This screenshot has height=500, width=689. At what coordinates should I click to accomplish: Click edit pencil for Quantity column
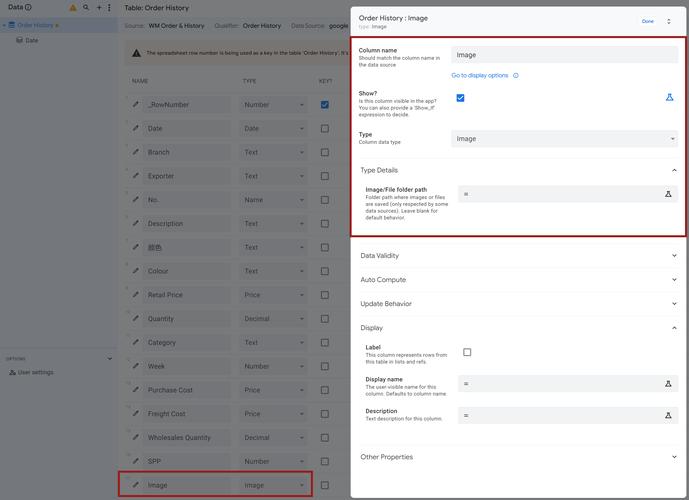[x=136, y=318]
